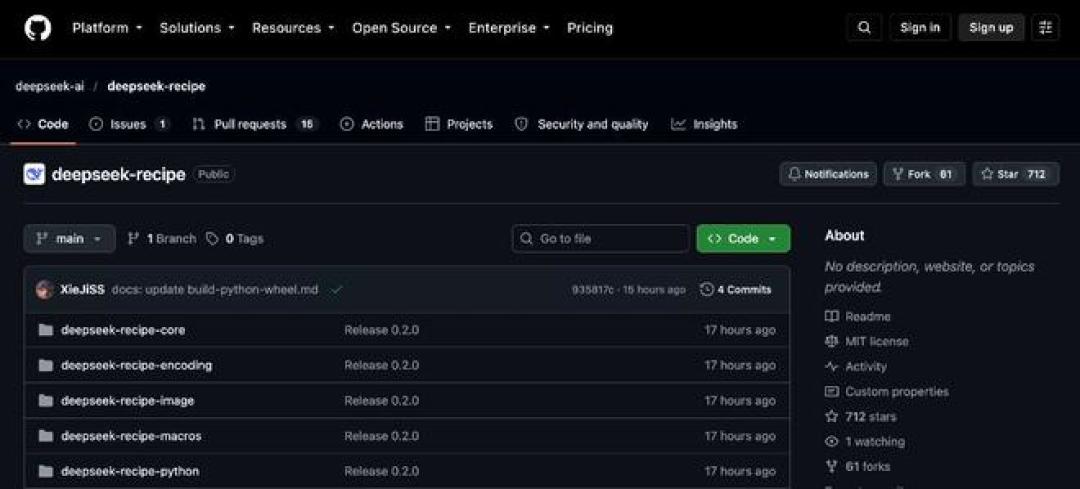Viewport: 1080px width, 489px height.
Task: Click the fork icon beside 61 forks
Action: tap(831, 467)
